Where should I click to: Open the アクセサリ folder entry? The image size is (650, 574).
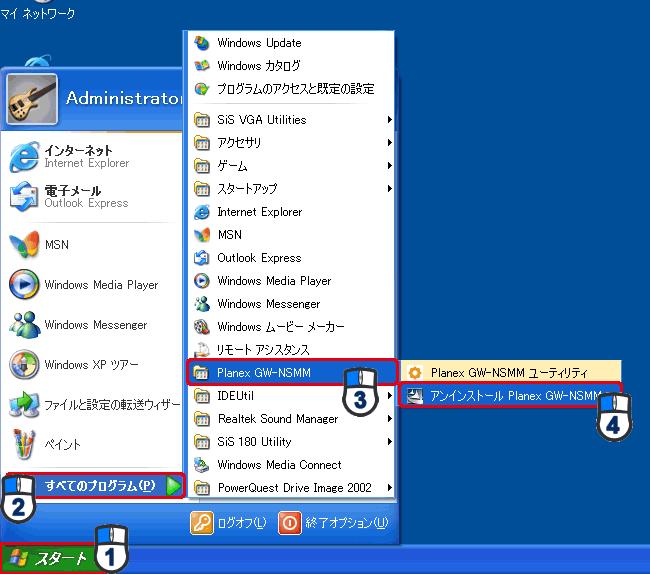click(291, 143)
